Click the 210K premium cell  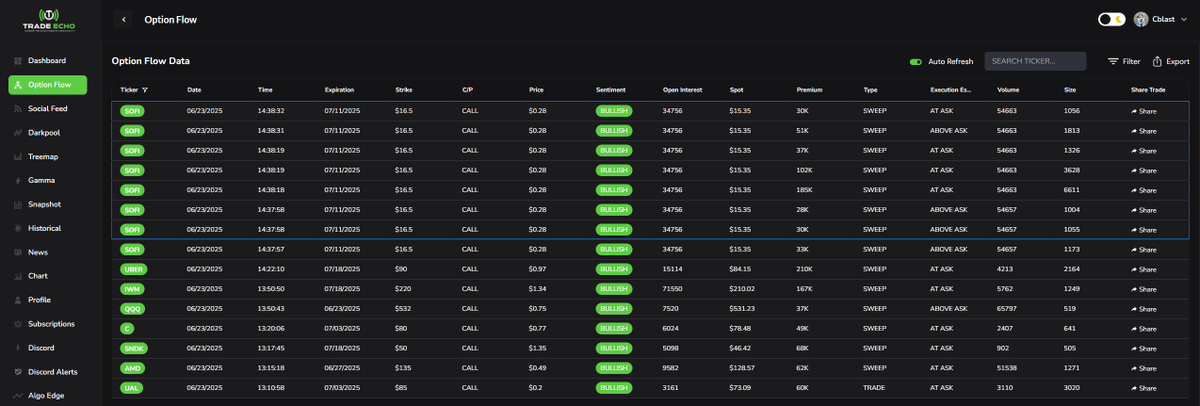click(804, 269)
